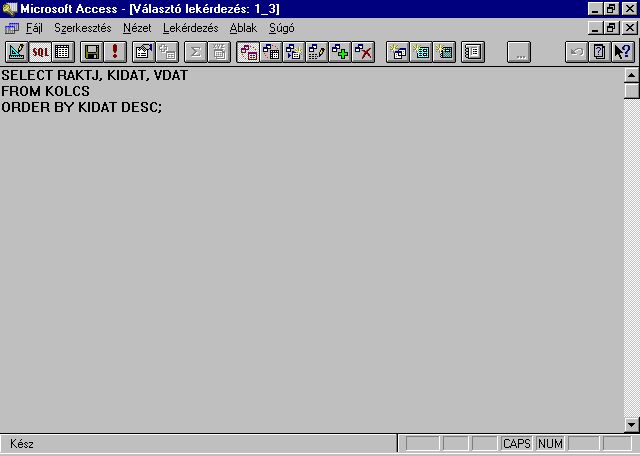Image resolution: width=640 pixels, height=456 pixels.
Task: Restore the inner query window
Action: pyautogui.click(x=611, y=28)
